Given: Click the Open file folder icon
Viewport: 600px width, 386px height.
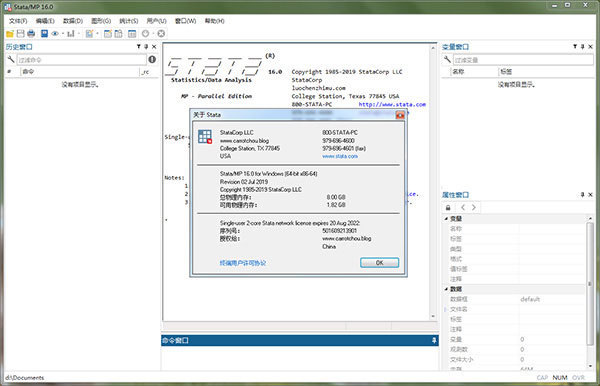Looking at the screenshot, I should click(10, 34).
